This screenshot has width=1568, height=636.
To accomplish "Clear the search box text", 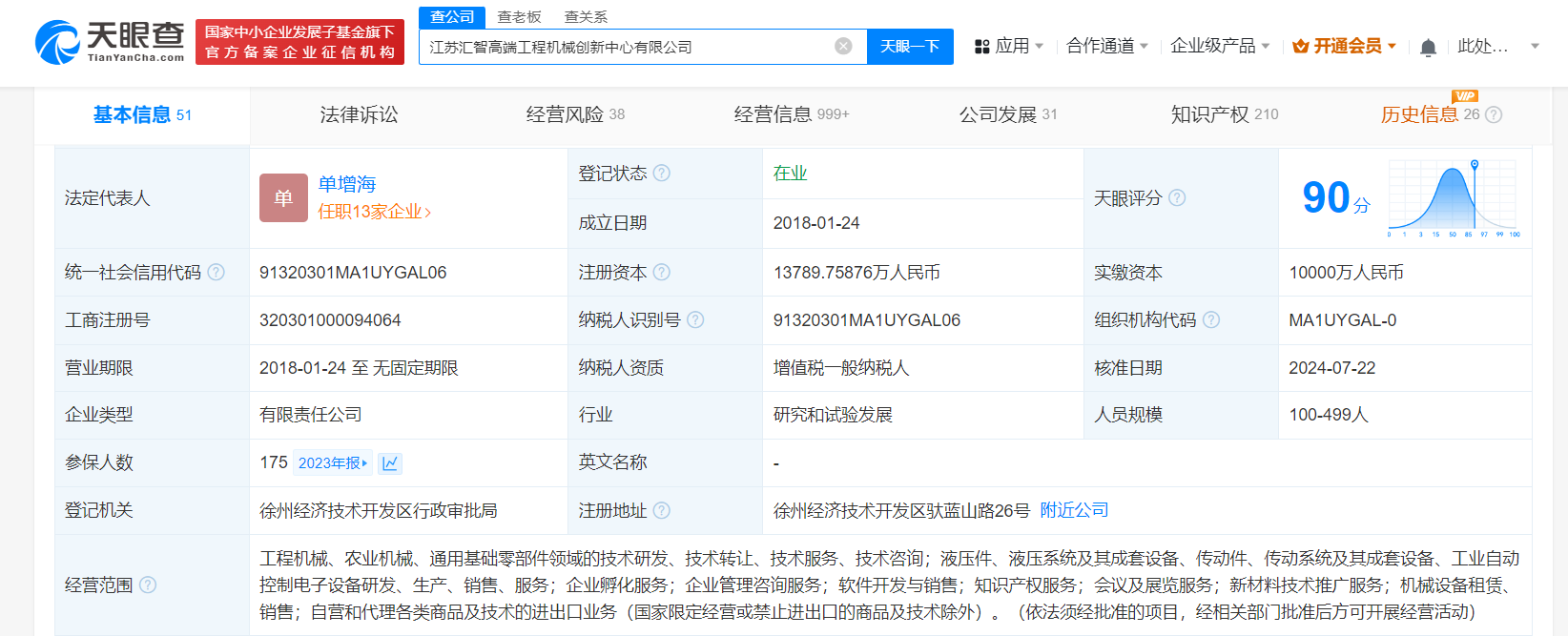I will tap(843, 47).
